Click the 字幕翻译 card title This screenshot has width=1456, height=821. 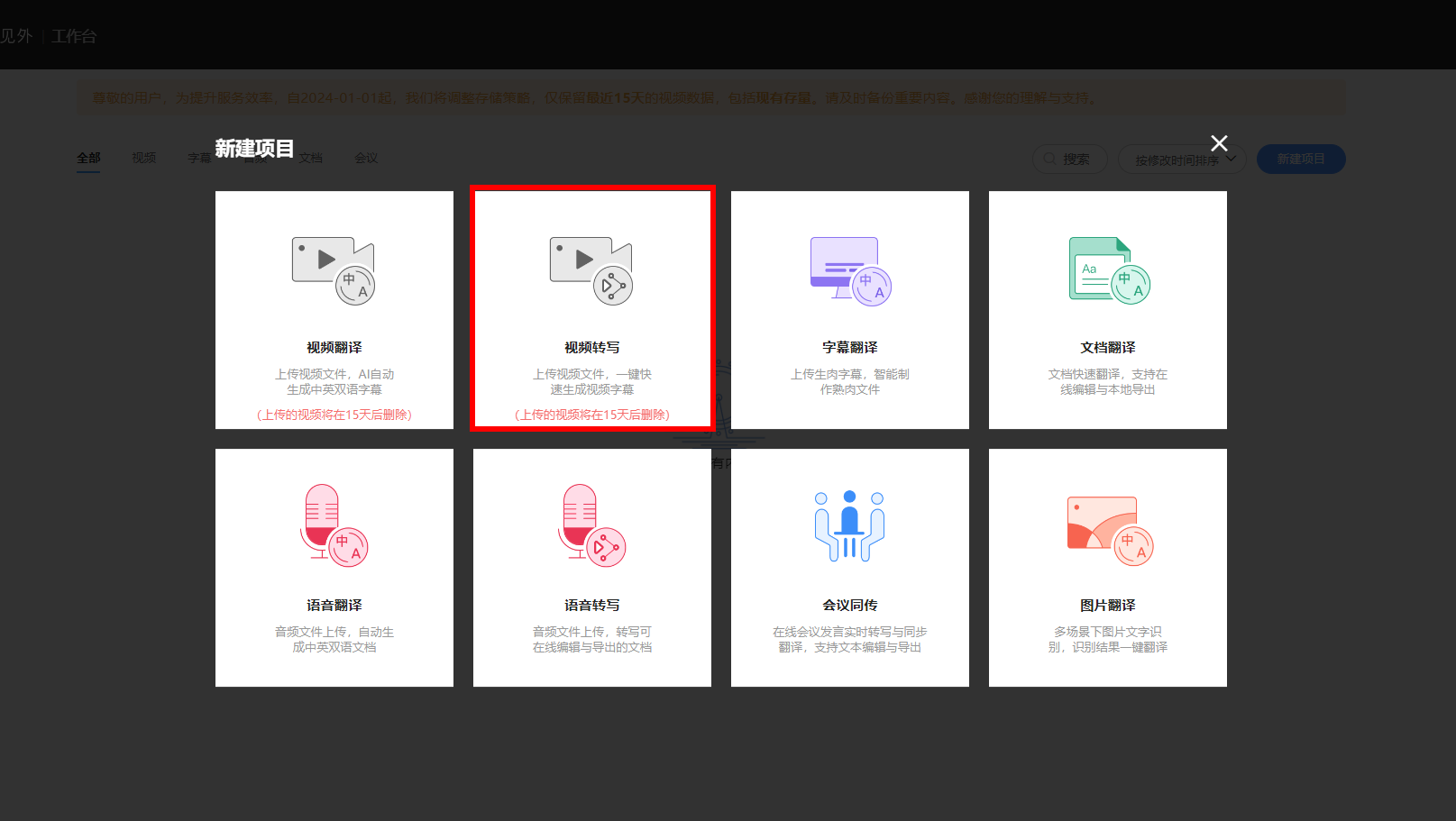point(850,347)
